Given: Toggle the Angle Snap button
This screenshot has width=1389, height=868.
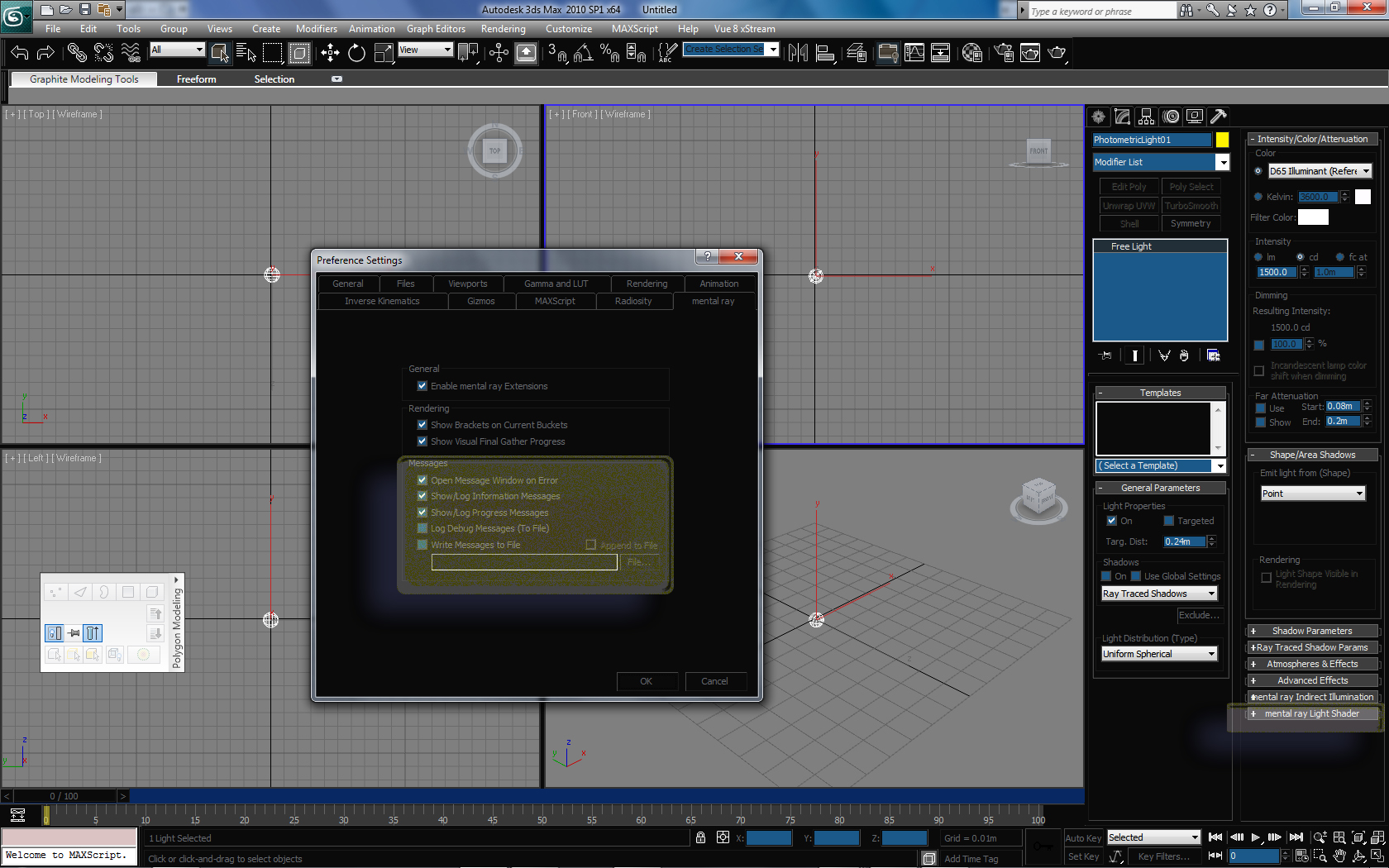Looking at the screenshot, I should [x=583, y=53].
